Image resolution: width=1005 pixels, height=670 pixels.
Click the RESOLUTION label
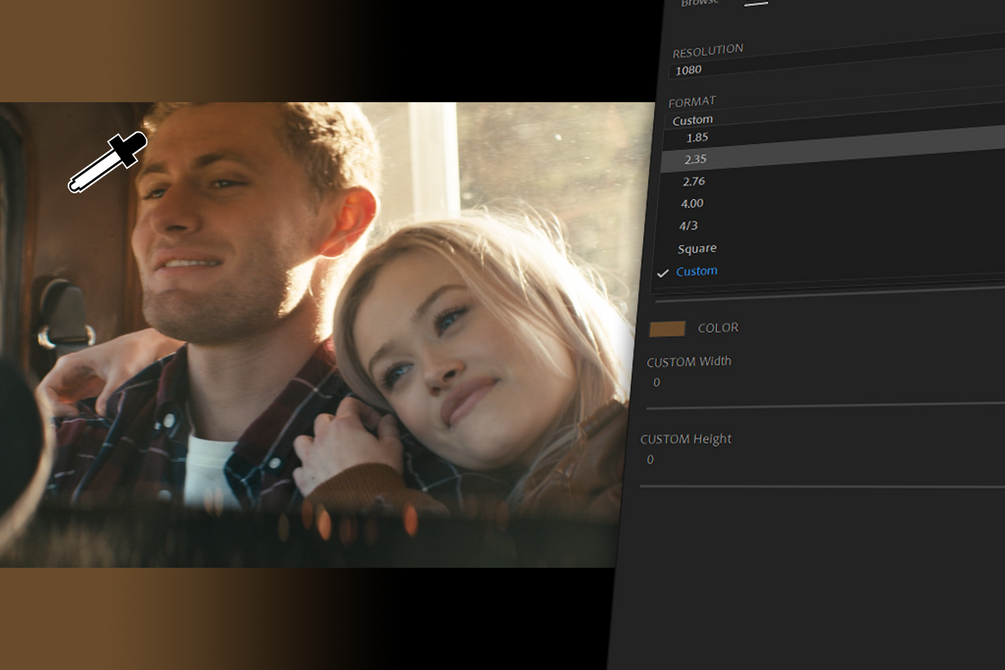708,51
